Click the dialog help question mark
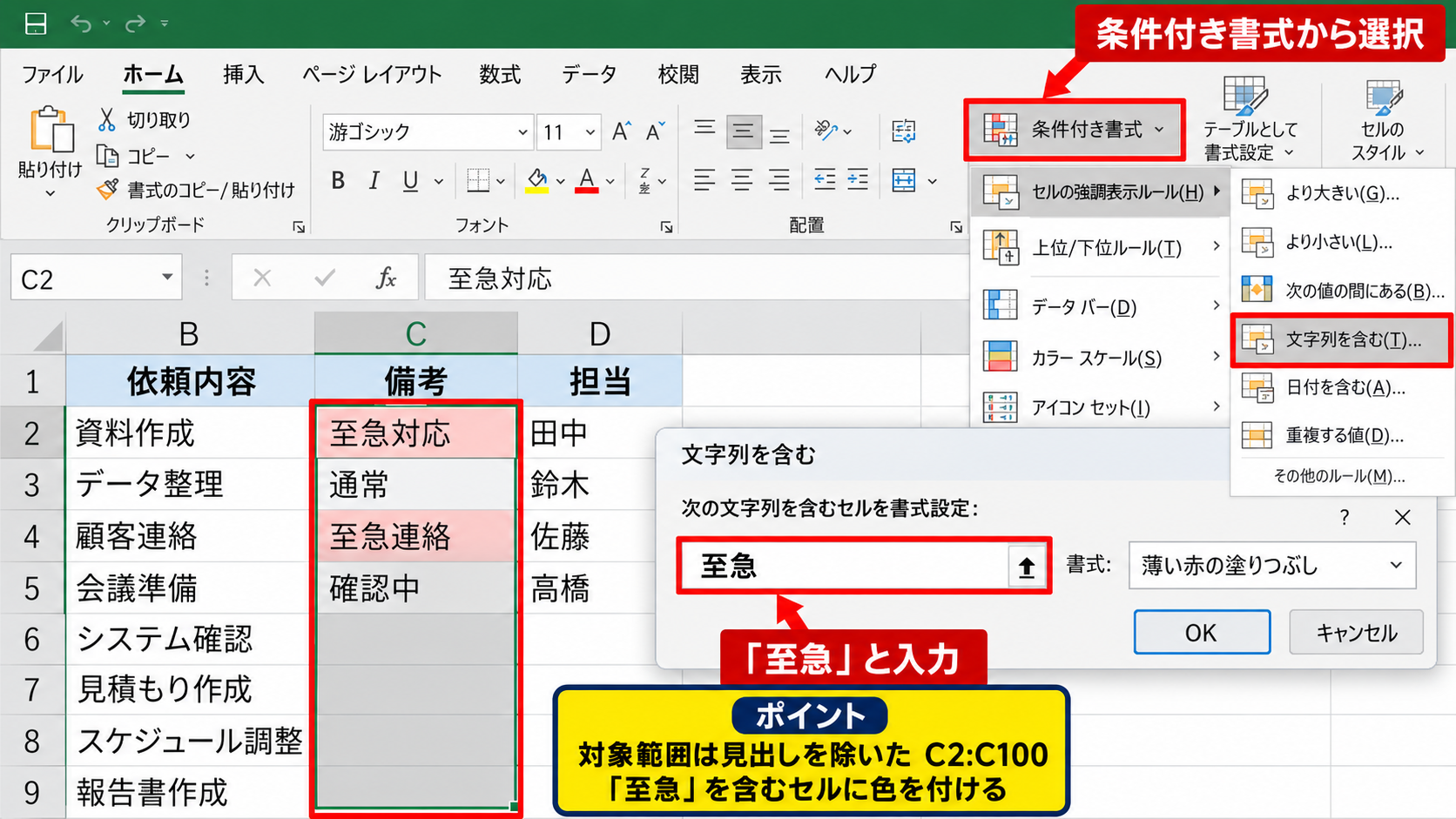Image resolution: width=1456 pixels, height=819 pixels. pos(1345,518)
